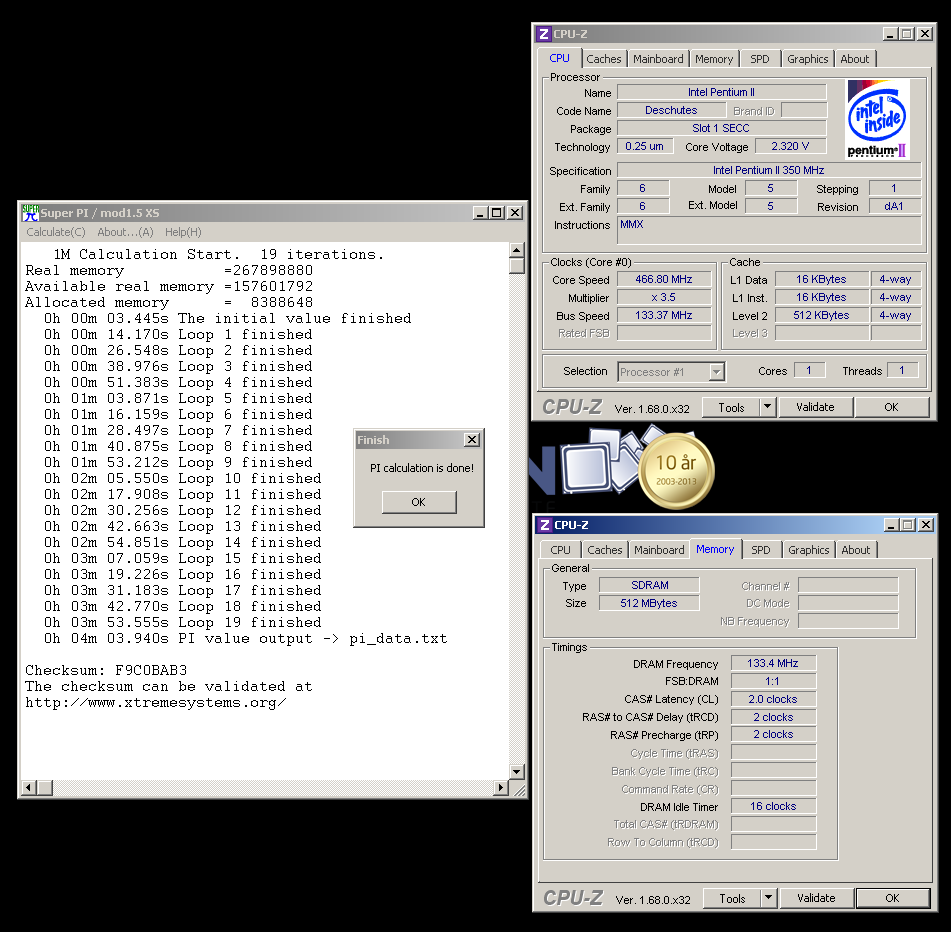Click the Bus Speed value 133.37 MHz

click(x=664, y=315)
